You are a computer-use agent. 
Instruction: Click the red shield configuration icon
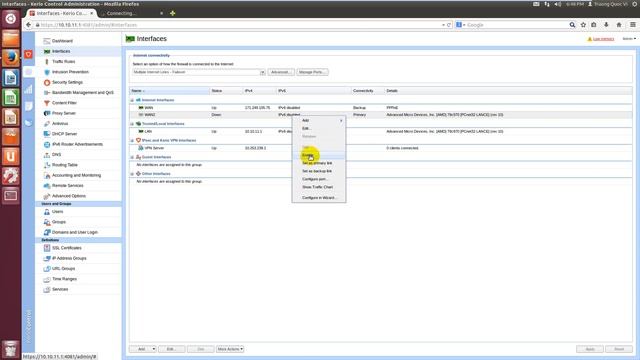point(28,54)
